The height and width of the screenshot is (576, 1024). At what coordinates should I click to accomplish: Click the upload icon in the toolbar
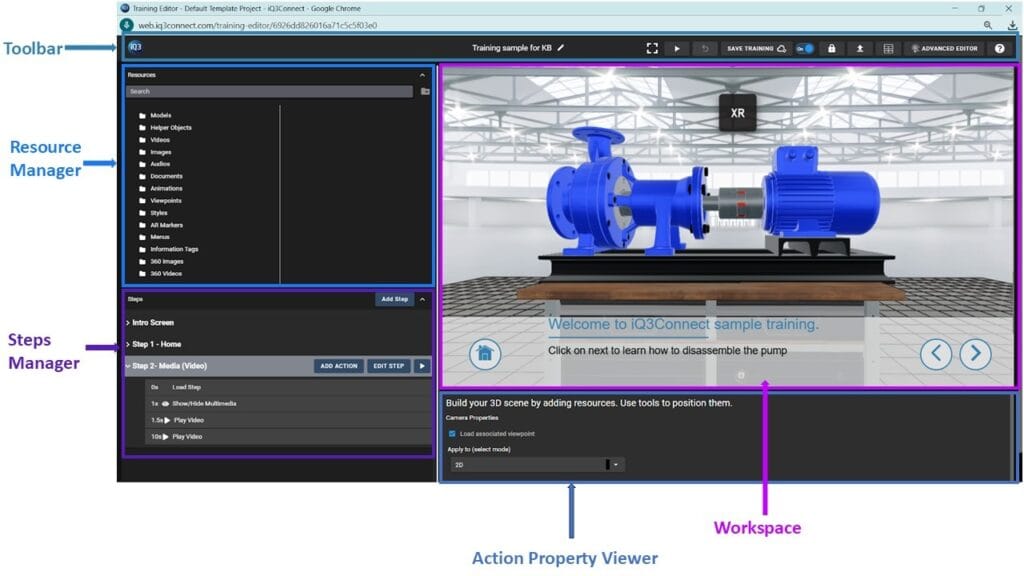coord(859,48)
